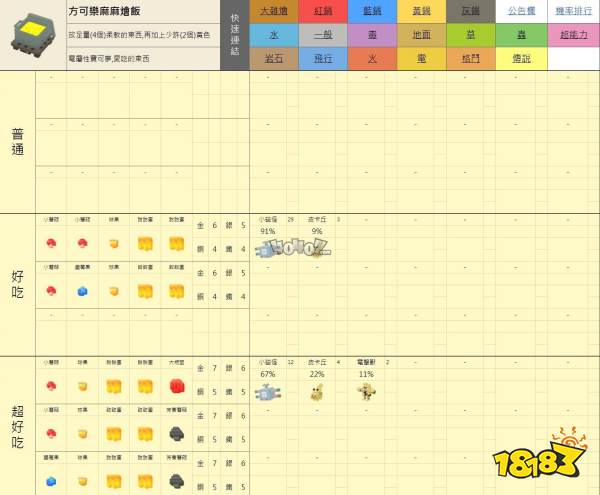Jump to the 草 grass type link

click(471, 35)
